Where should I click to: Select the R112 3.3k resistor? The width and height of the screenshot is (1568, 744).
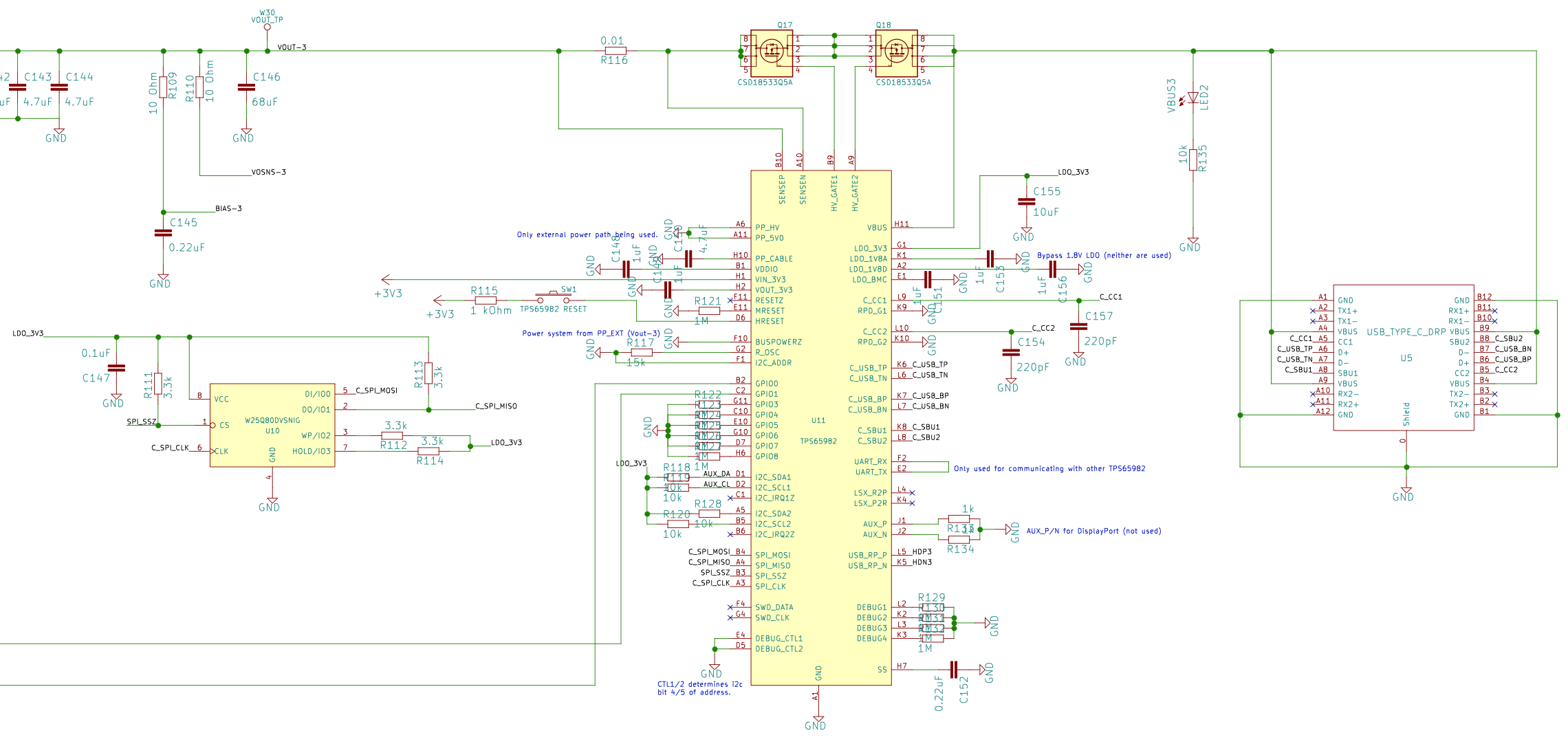pos(392,436)
